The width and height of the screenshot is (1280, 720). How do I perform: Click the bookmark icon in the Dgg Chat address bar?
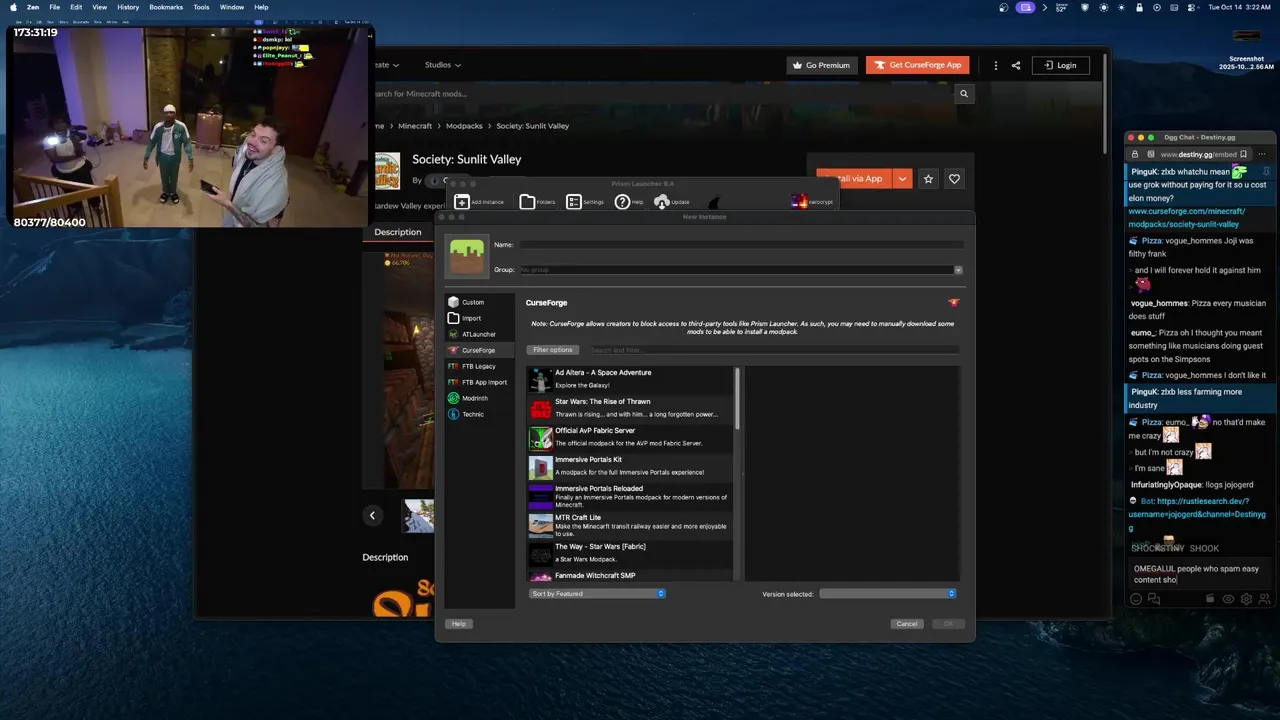click(x=1243, y=154)
